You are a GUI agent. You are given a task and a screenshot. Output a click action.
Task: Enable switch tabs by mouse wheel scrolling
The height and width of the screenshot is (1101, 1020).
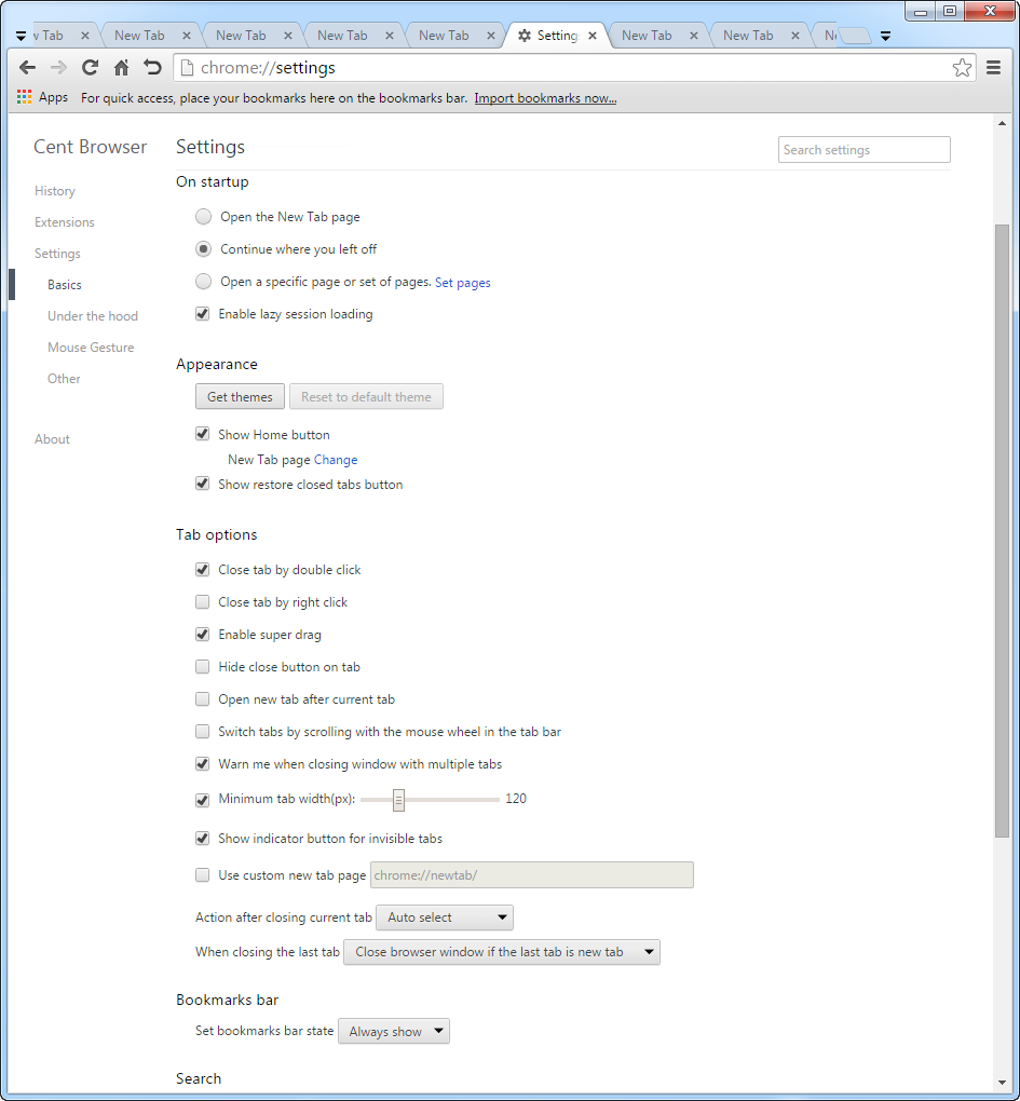202,731
